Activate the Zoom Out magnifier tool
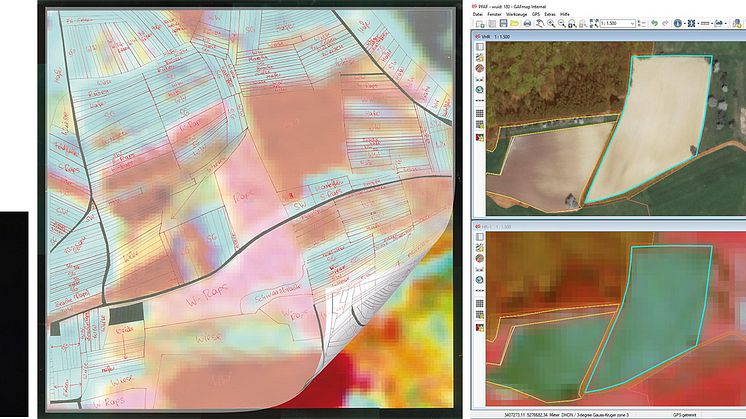 (562, 23)
